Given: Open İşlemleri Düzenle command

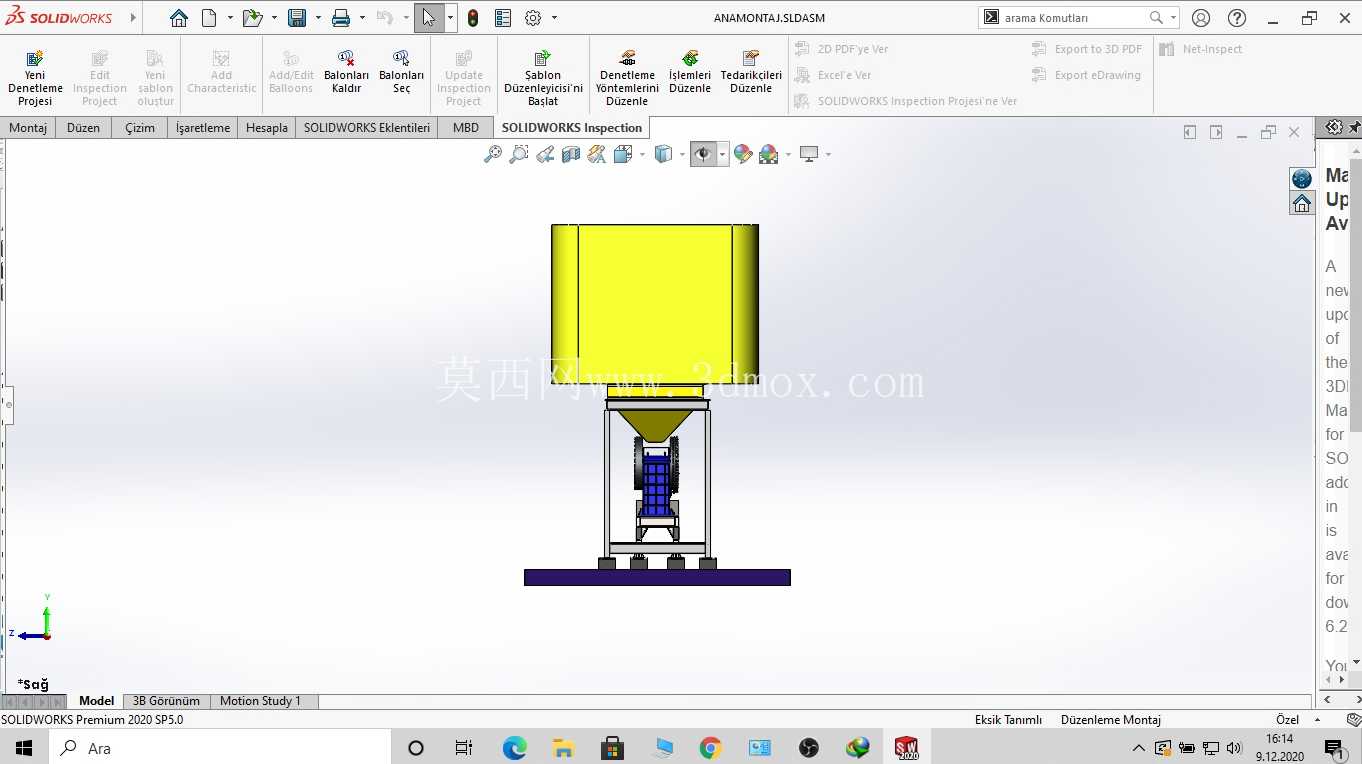Looking at the screenshot, I should coord(690,72).
